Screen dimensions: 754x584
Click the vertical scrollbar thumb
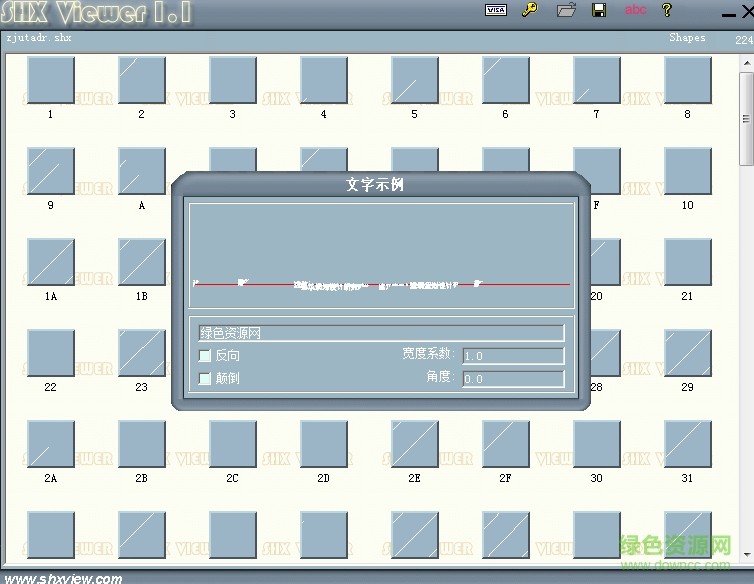(746, 119)
